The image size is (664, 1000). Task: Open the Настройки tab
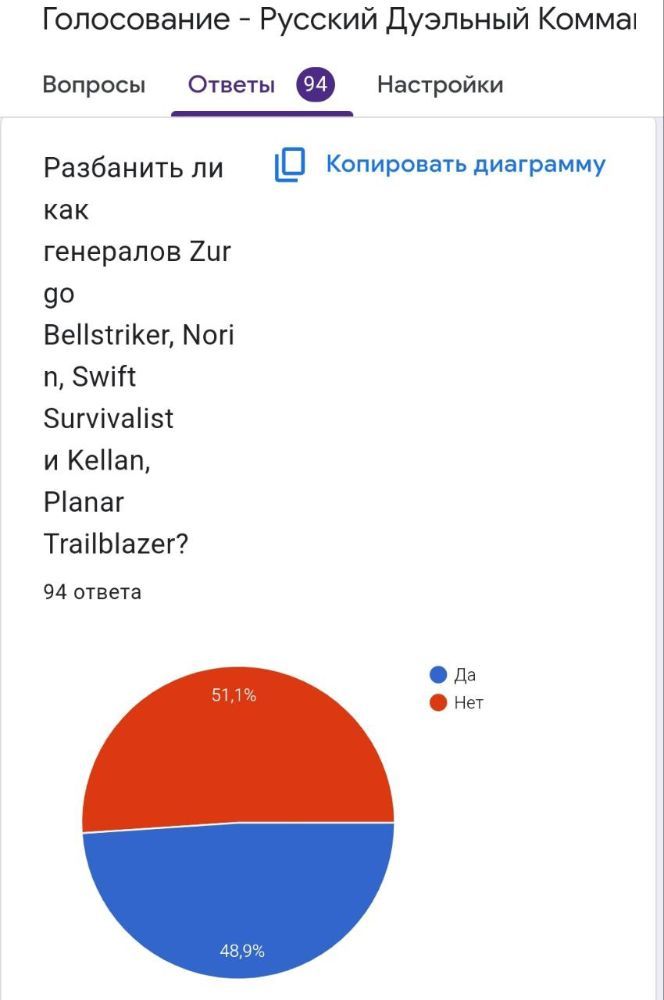pyautogui.click(x=440, y=85)
